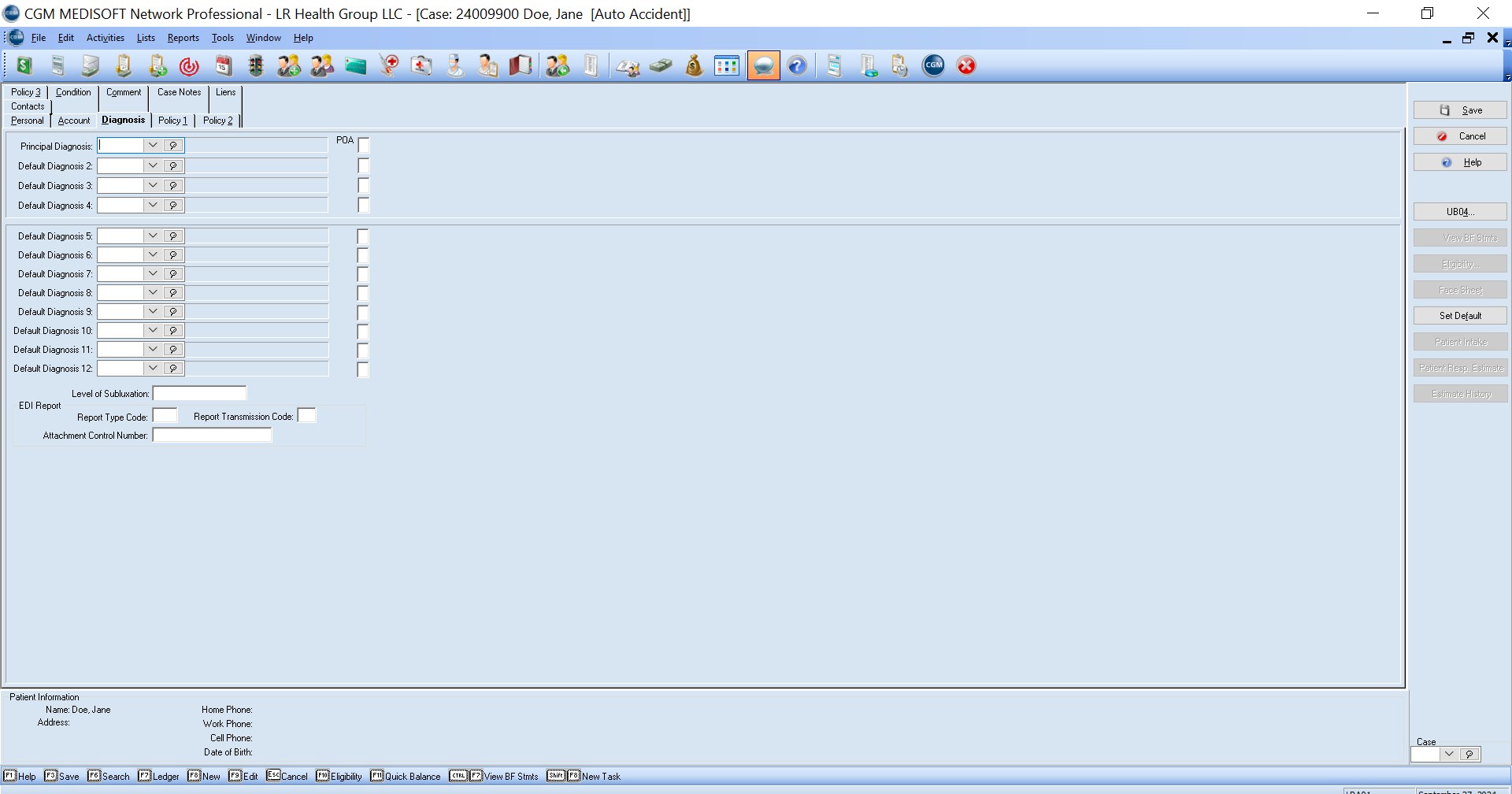
Task: Click the Set Default button
Action: tap(1460, 316)
